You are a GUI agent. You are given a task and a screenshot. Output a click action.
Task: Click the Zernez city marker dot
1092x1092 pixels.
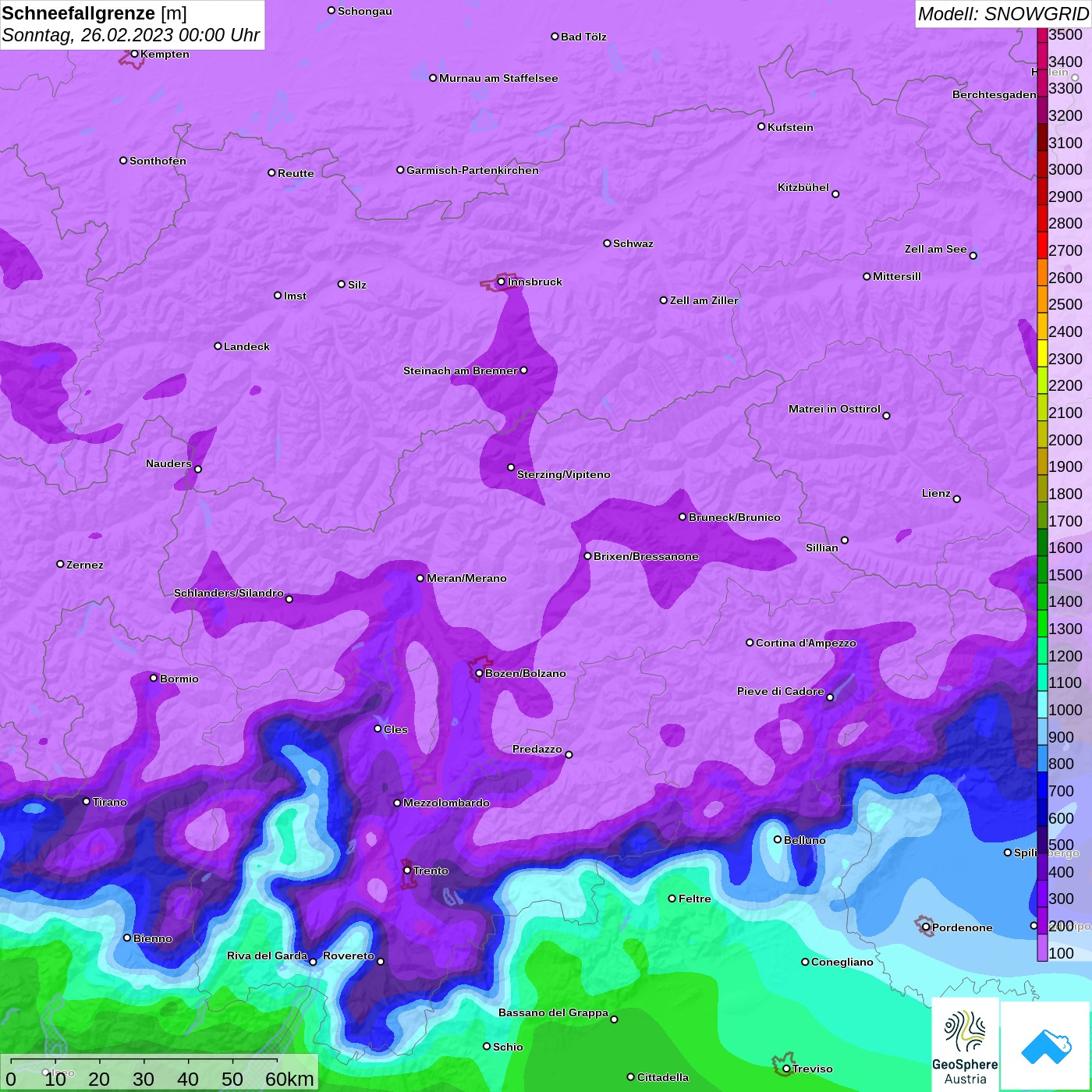pos(60,564)
